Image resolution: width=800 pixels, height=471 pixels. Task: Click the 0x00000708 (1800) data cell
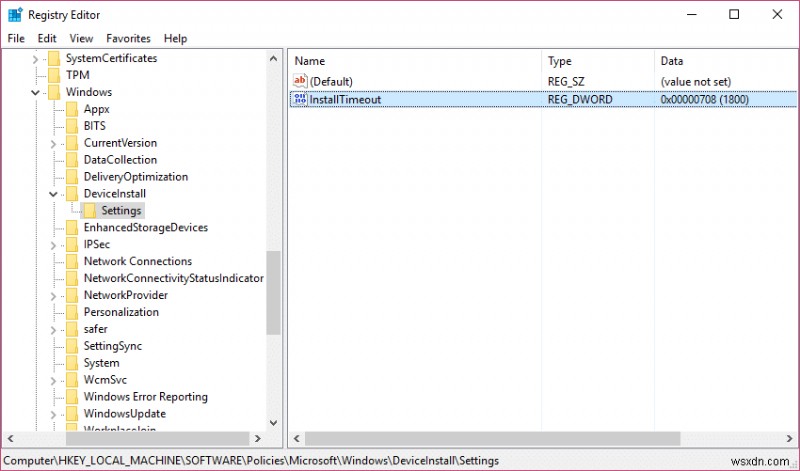(x=705, y=100)
